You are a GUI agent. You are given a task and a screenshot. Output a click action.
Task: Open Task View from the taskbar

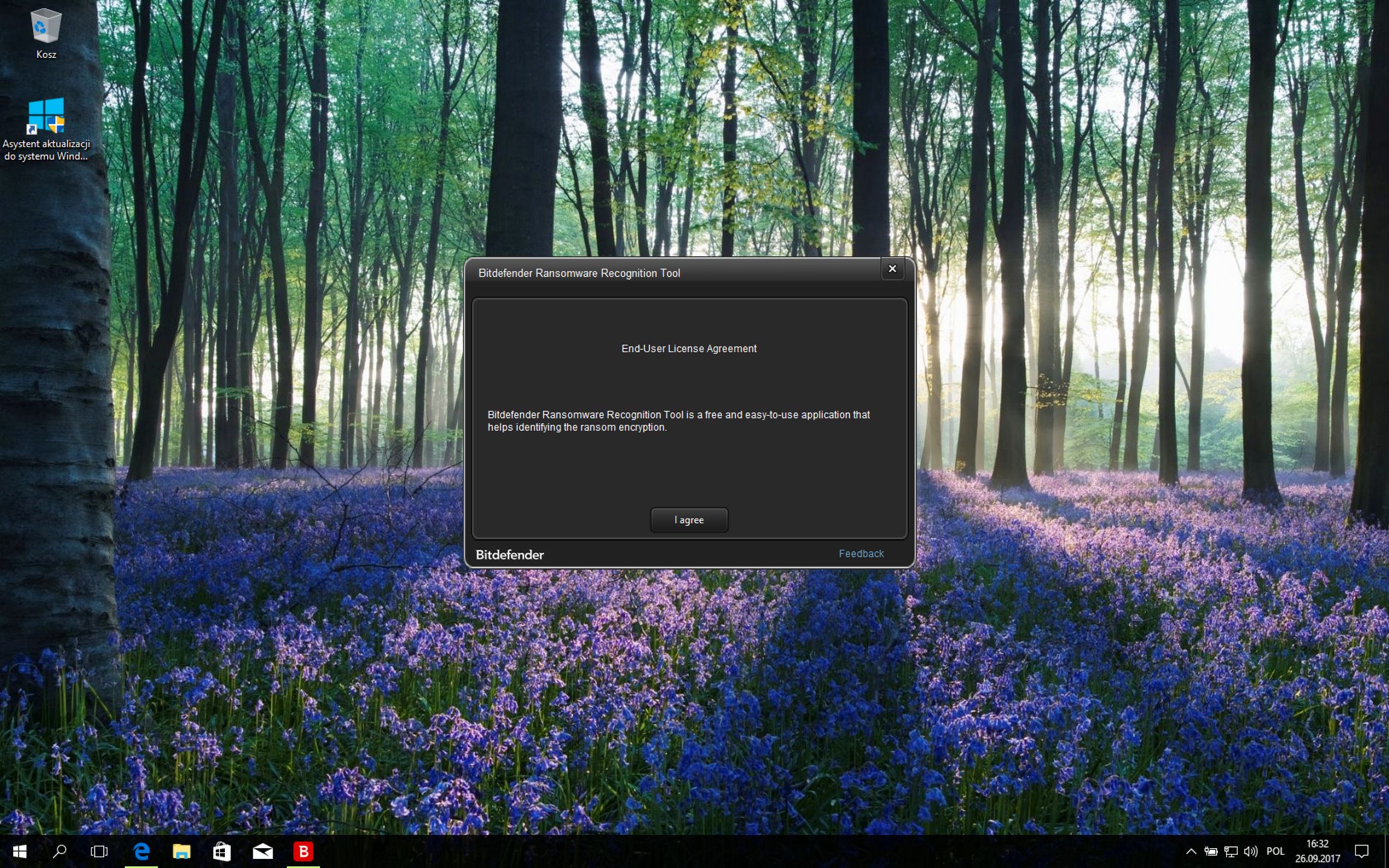(99, 851)
